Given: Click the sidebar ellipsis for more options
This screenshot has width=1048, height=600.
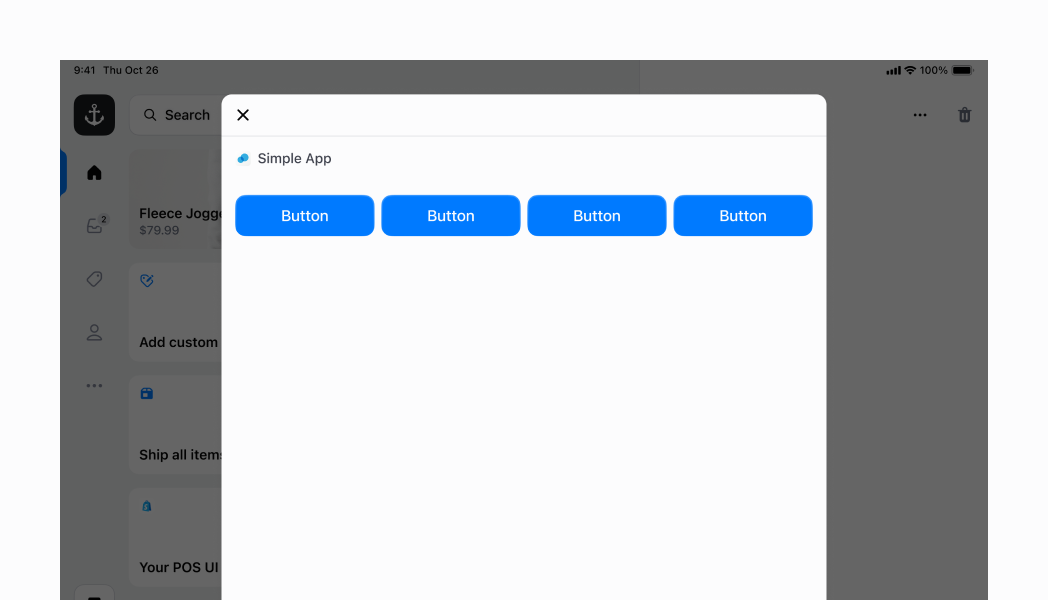Looking at the screenshot, I should 93,385.
